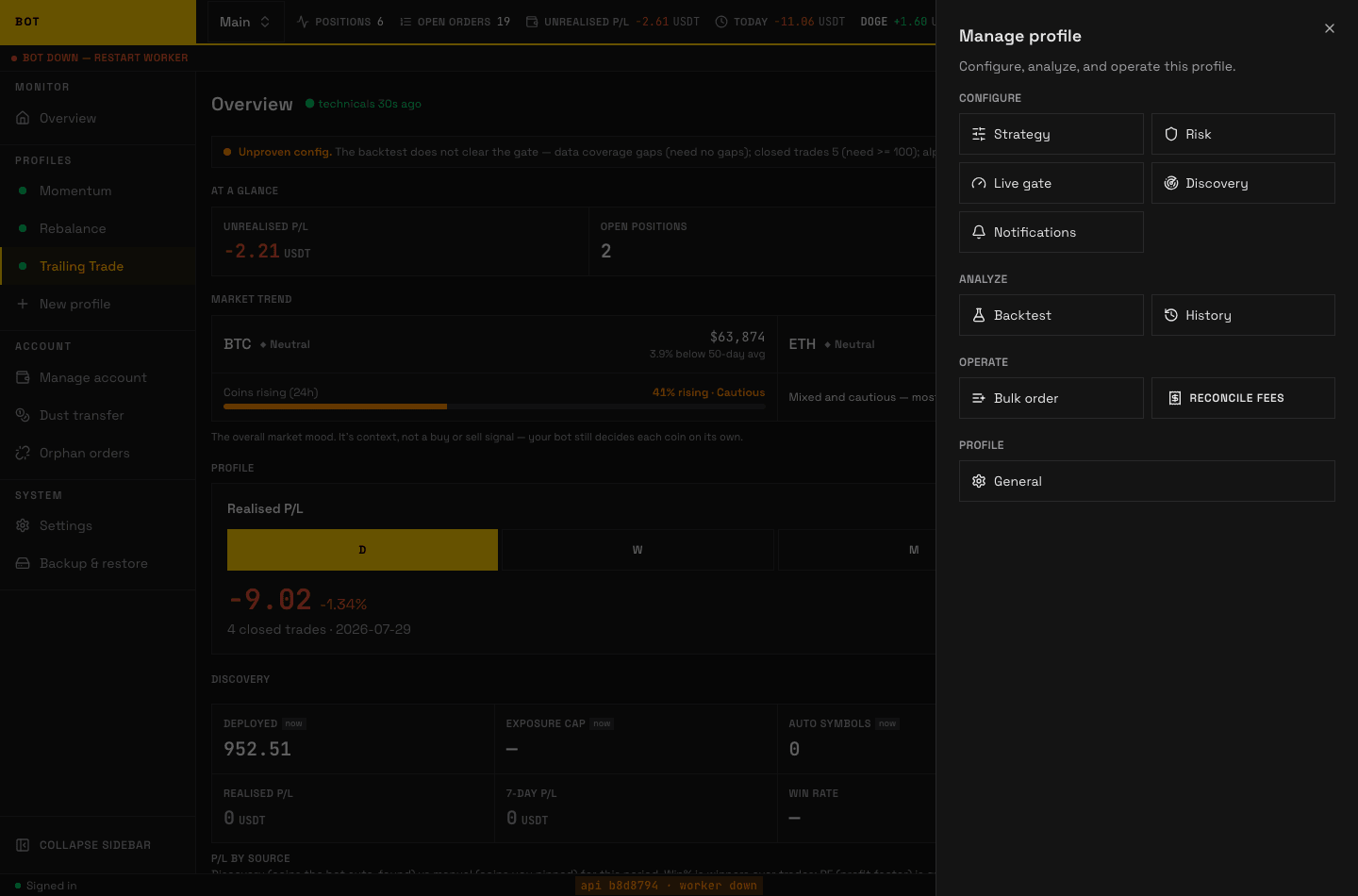This screenshot has width=1358, height=896.
Task: Open the Strategy configuration
Action: [x=1051, y=134]
